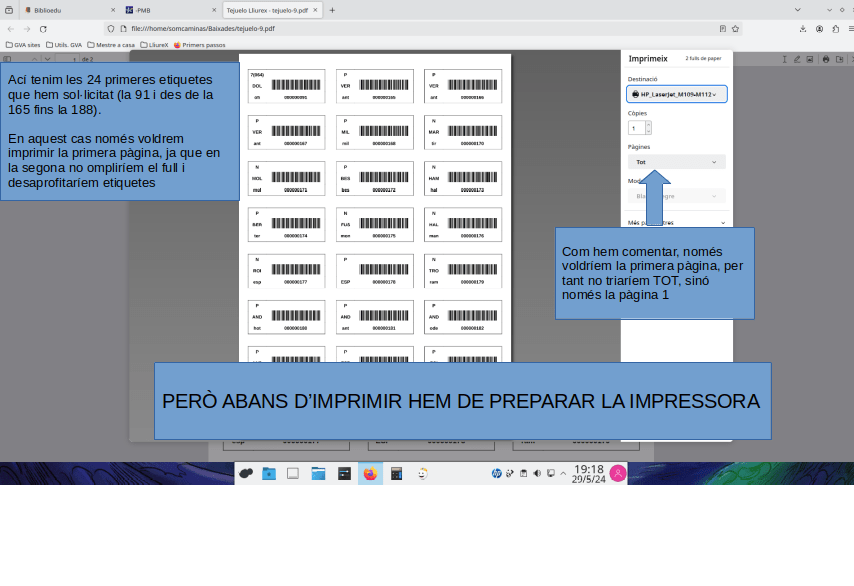Image resolution: width=854 pixels, height=586 pixels.
Task: Toggle reader view in address bar
Action: click(723, 29)
